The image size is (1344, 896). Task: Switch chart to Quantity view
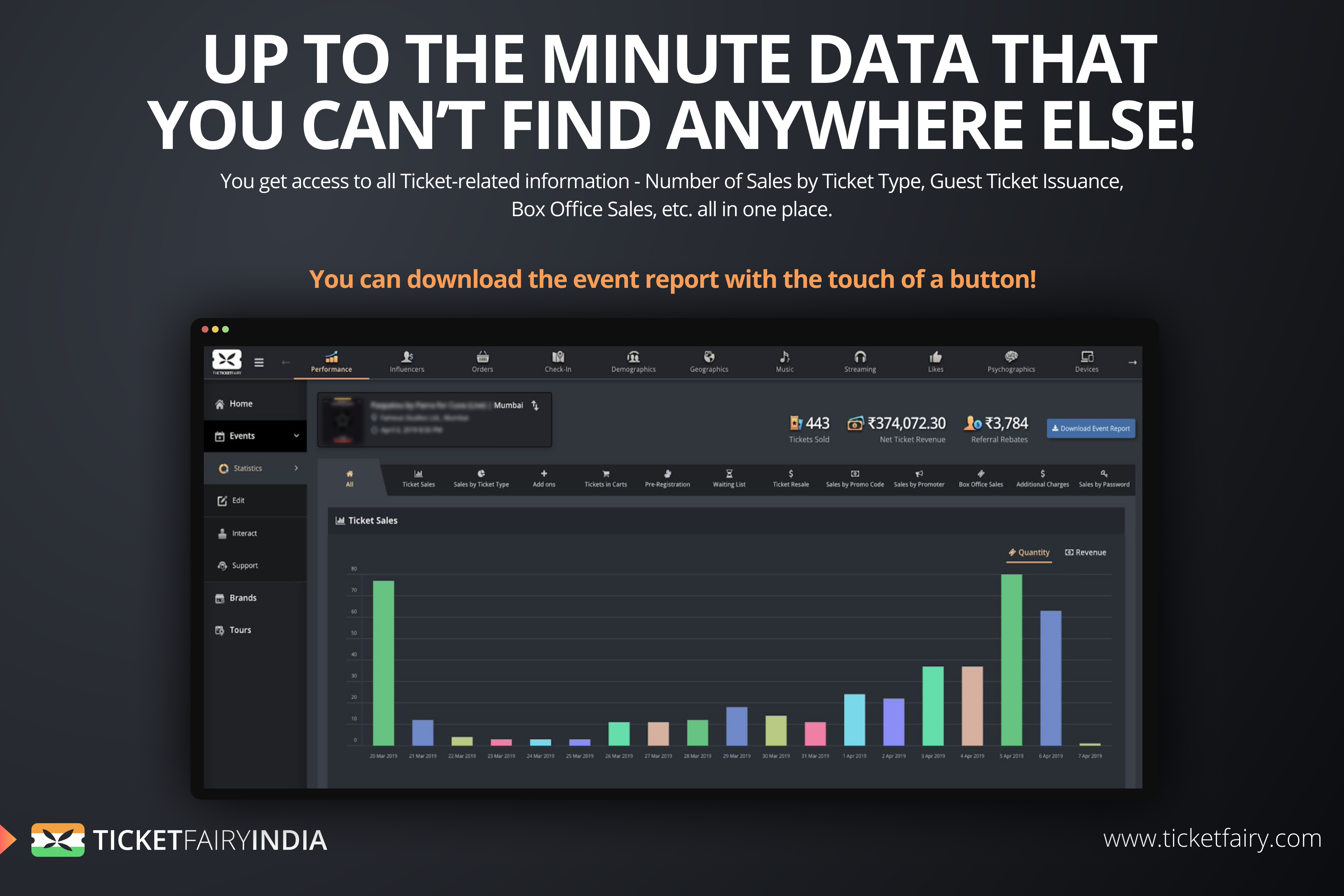point(1029,553)
